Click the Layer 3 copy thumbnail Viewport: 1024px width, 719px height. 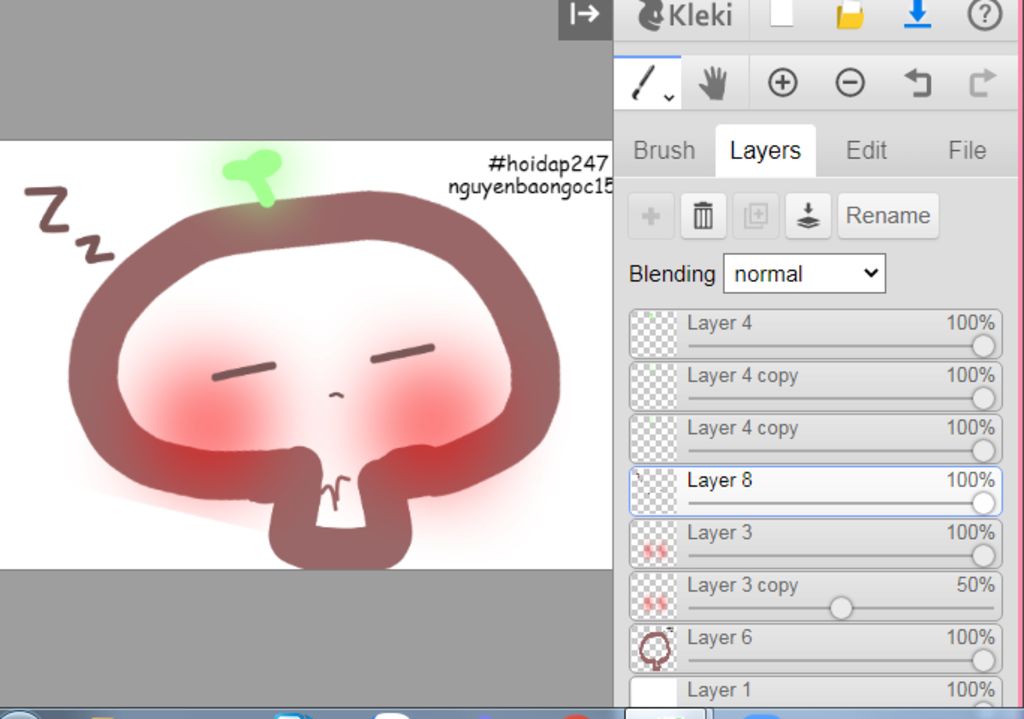tap(654, 596)
